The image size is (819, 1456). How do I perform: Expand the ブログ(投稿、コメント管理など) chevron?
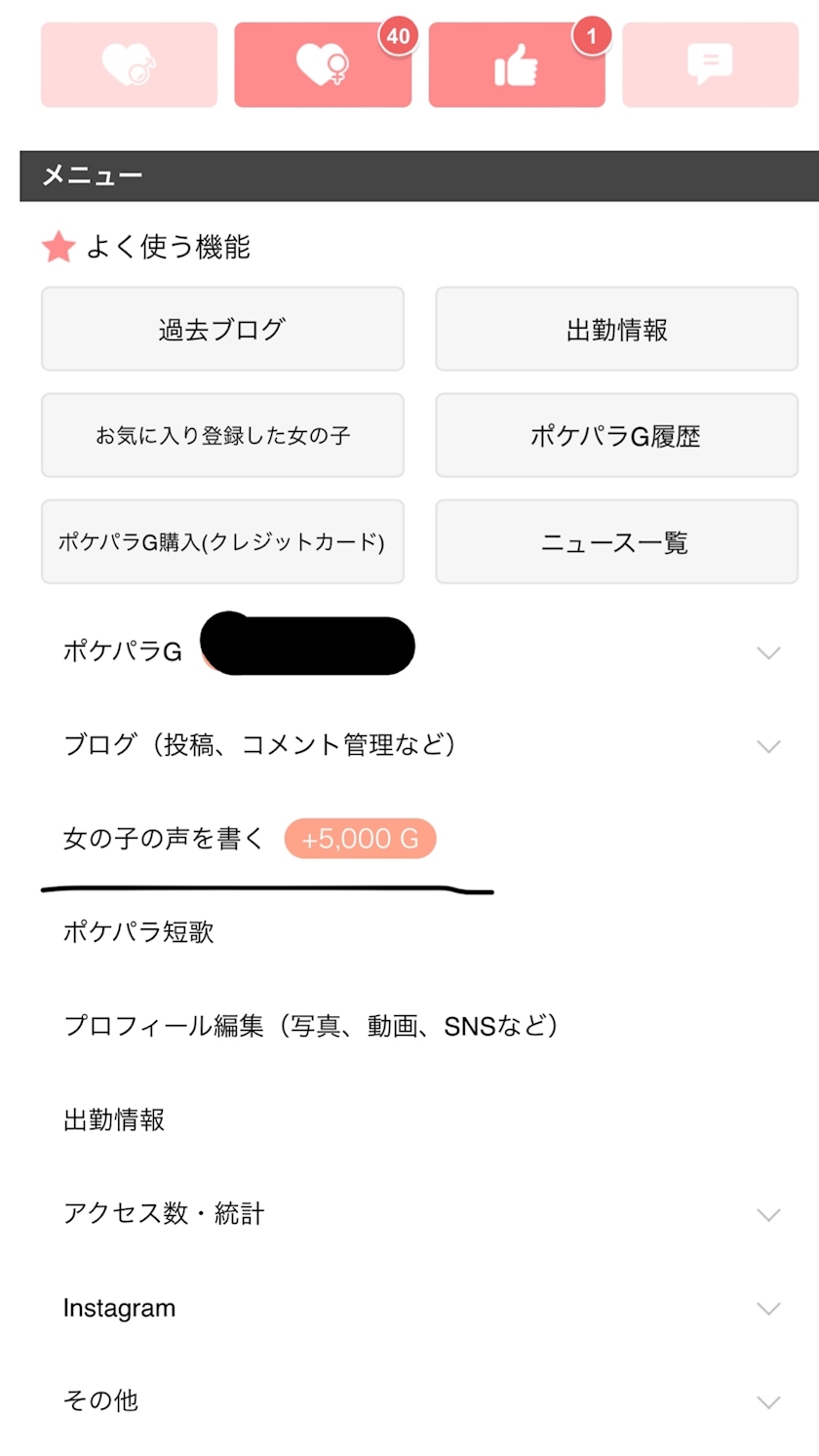768,746
